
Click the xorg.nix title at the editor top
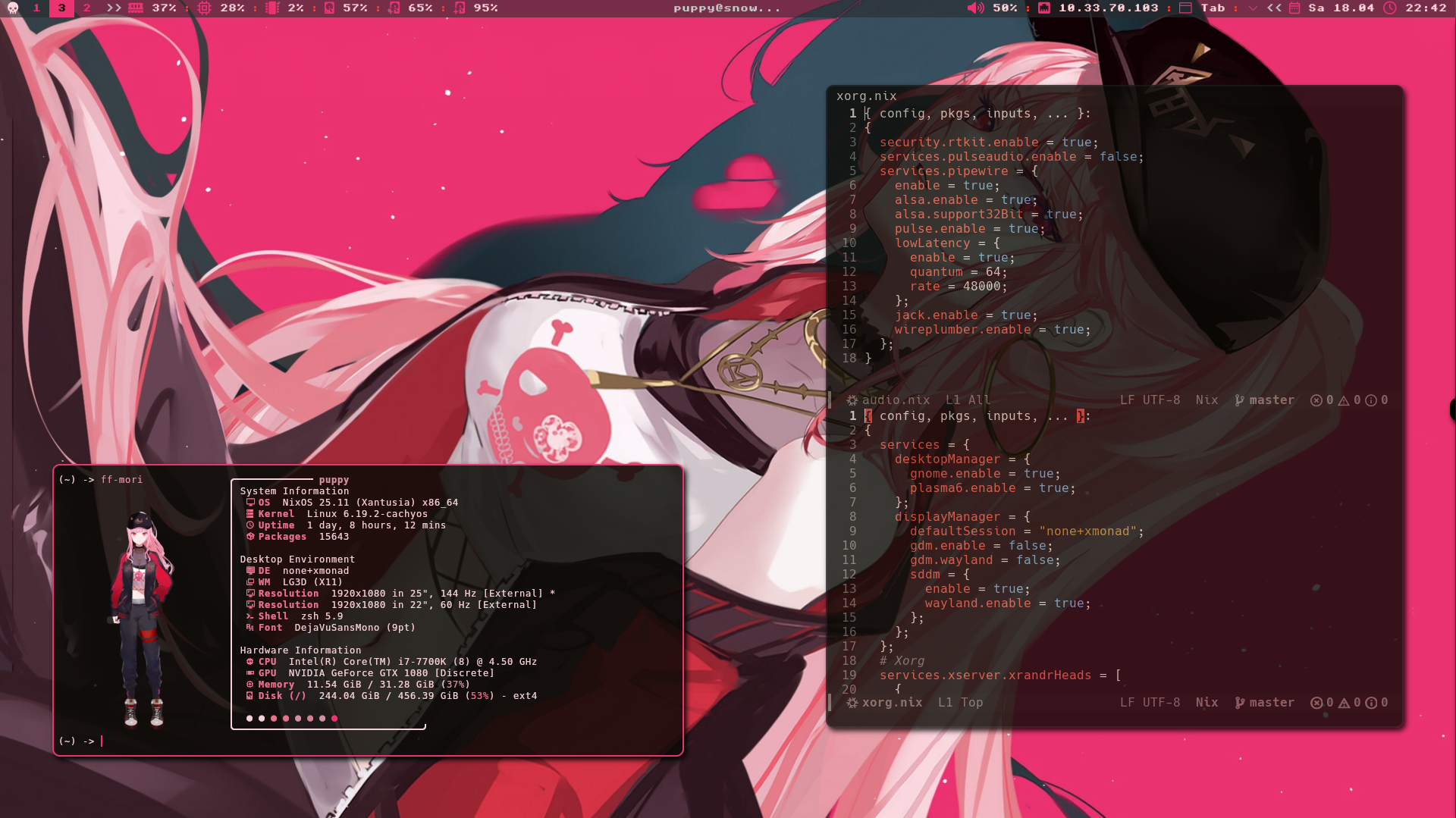click(x=867, y=96)
